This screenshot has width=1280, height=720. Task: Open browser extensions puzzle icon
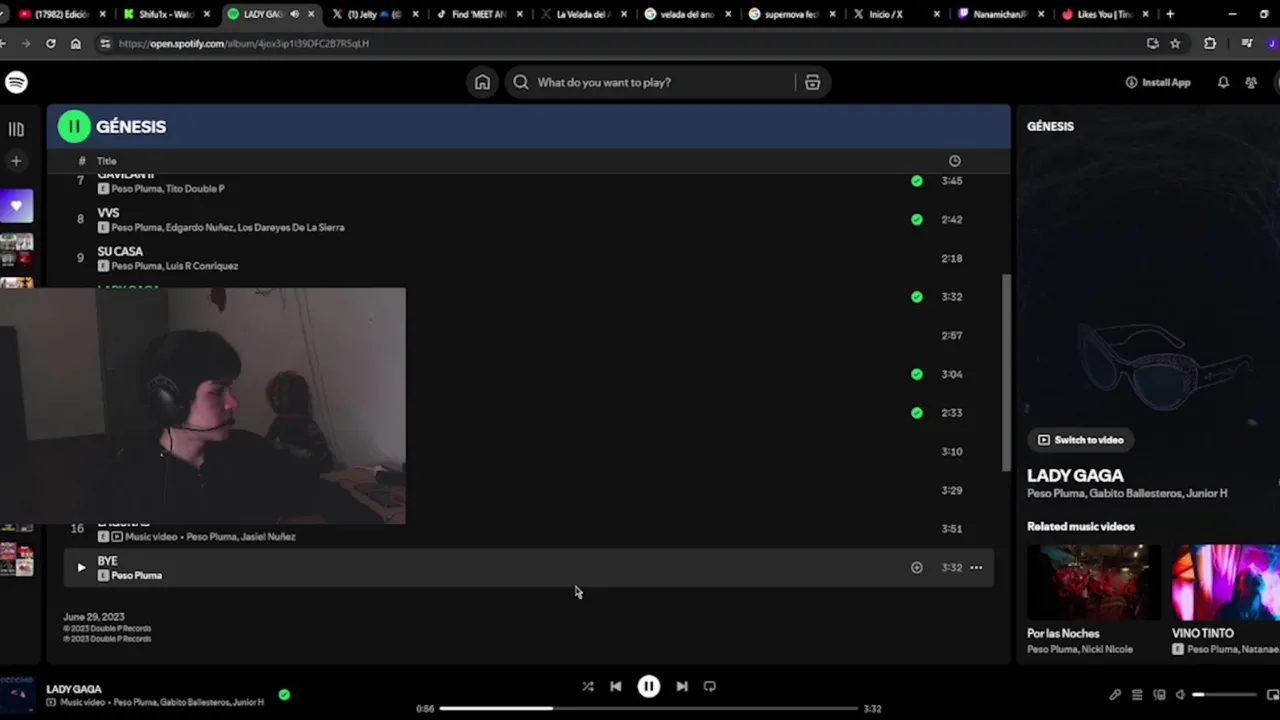click(1210, 44)
